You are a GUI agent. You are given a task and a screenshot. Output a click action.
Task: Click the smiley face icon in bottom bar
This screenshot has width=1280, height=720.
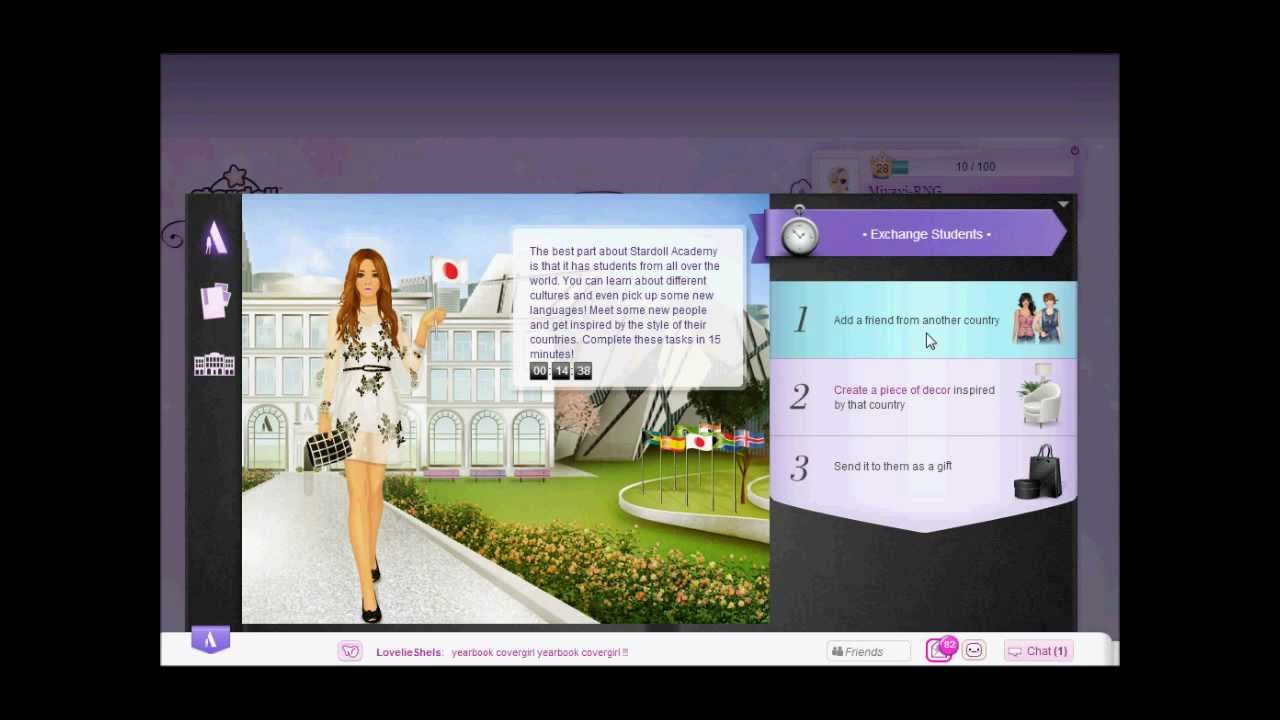click(x=974, y=651)
